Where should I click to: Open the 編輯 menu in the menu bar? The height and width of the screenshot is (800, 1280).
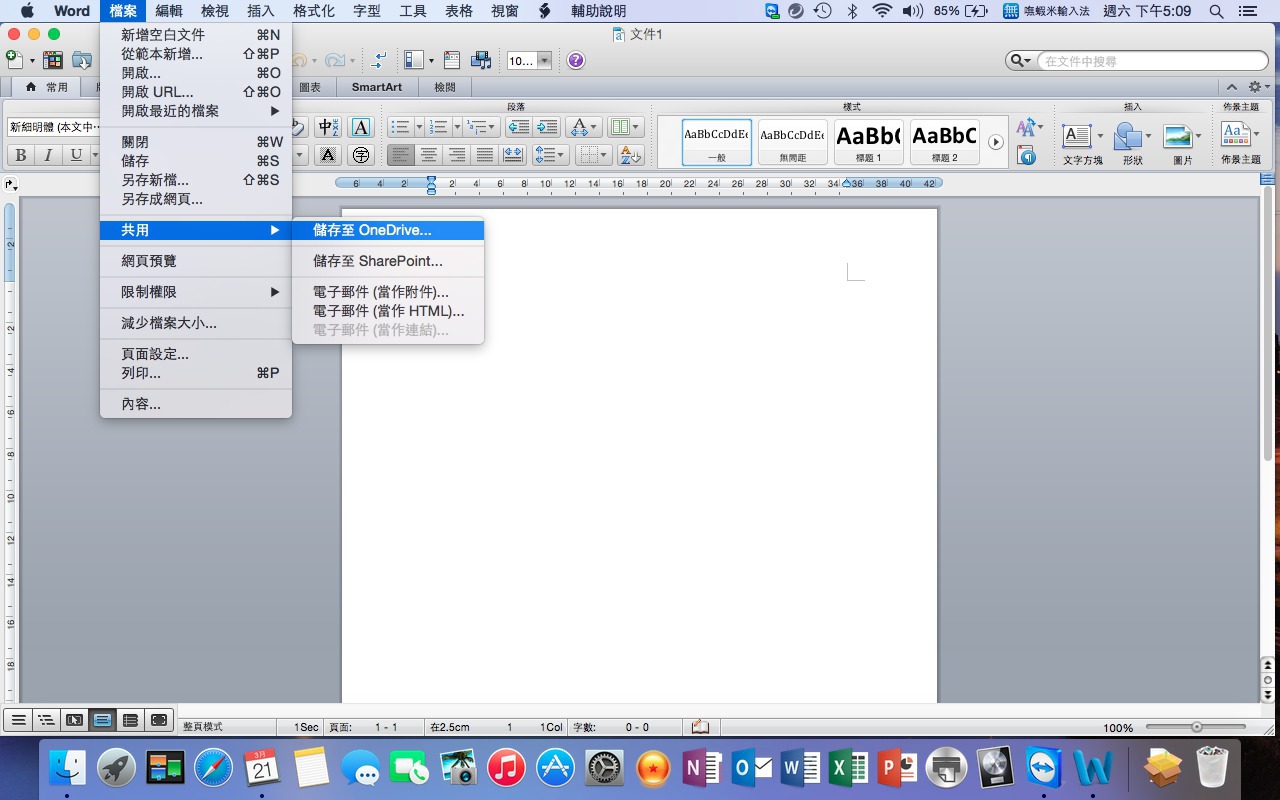click(x=169, y=11)
